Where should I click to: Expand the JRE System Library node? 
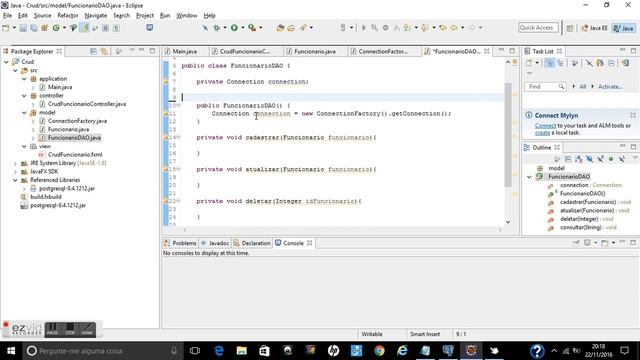(15, 163)
